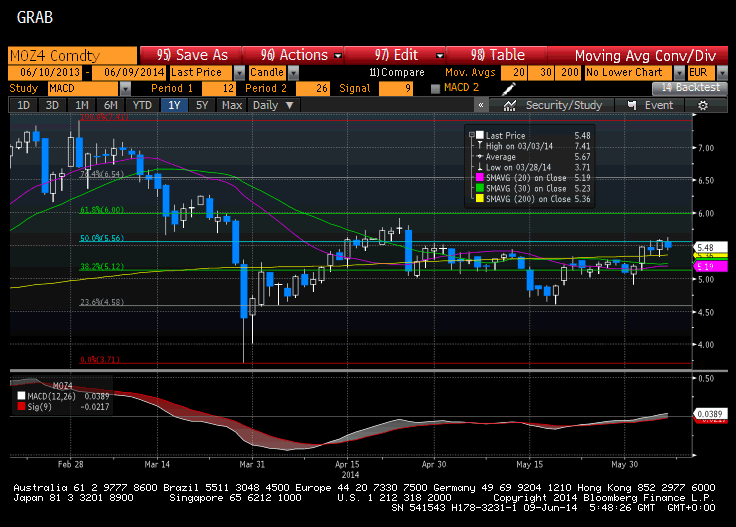Click the moving average 20 field
The height and width of the screenshot is (527, 736).
[514, 73]
